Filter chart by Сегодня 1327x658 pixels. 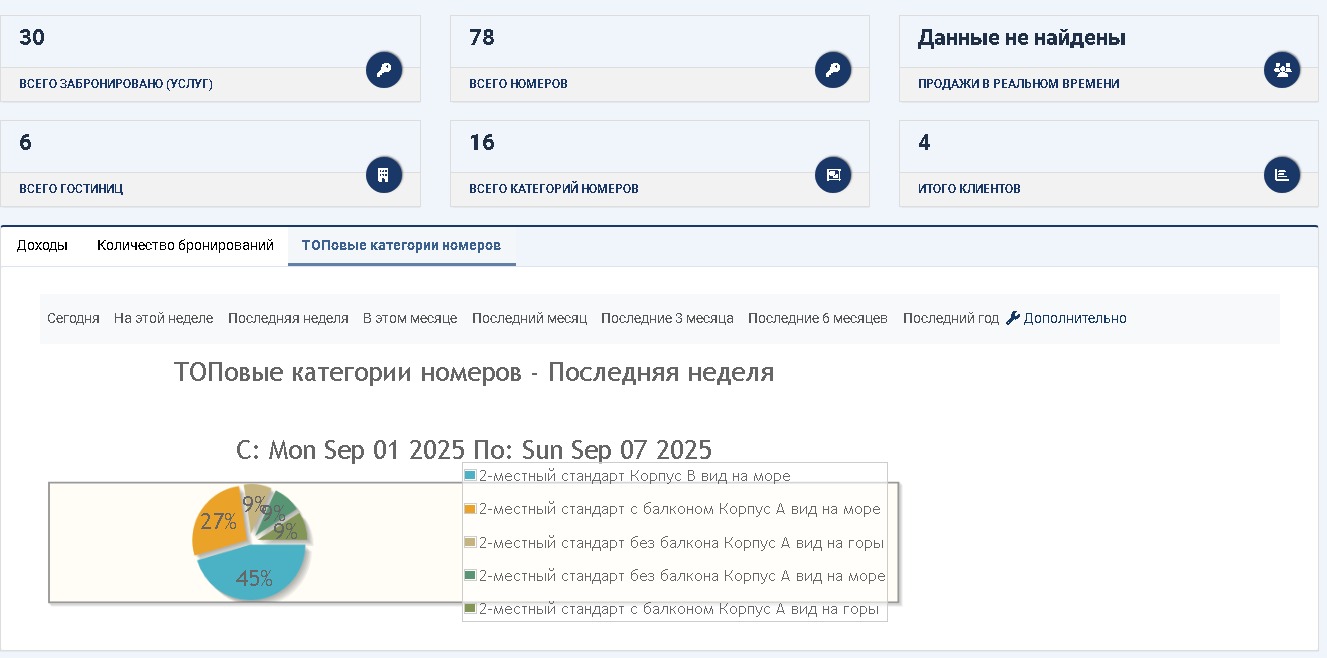click(73, 319)
